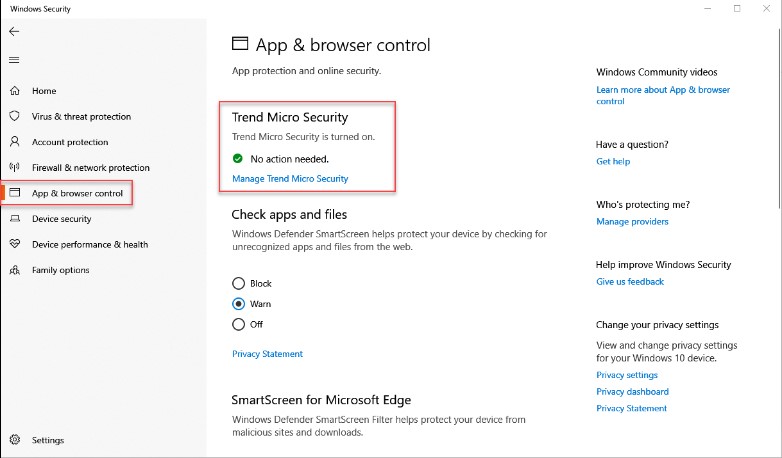This screenshot has width=782, height=458.
Task: Expand the hamburger navigation menu
Action: coord(14,60)
